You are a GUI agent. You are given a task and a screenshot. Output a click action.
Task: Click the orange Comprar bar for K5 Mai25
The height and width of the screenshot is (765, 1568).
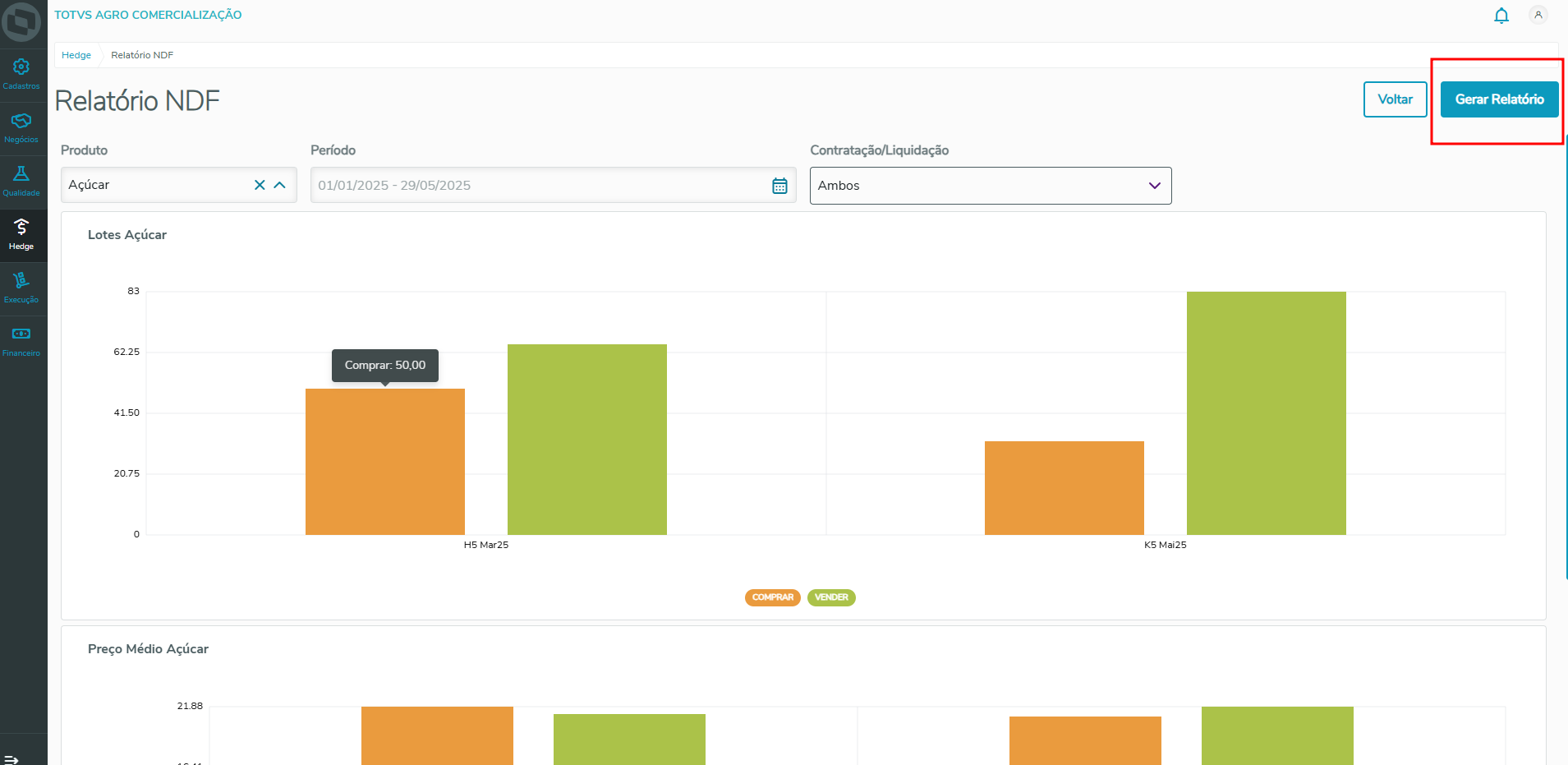[x=1064, y=488]
